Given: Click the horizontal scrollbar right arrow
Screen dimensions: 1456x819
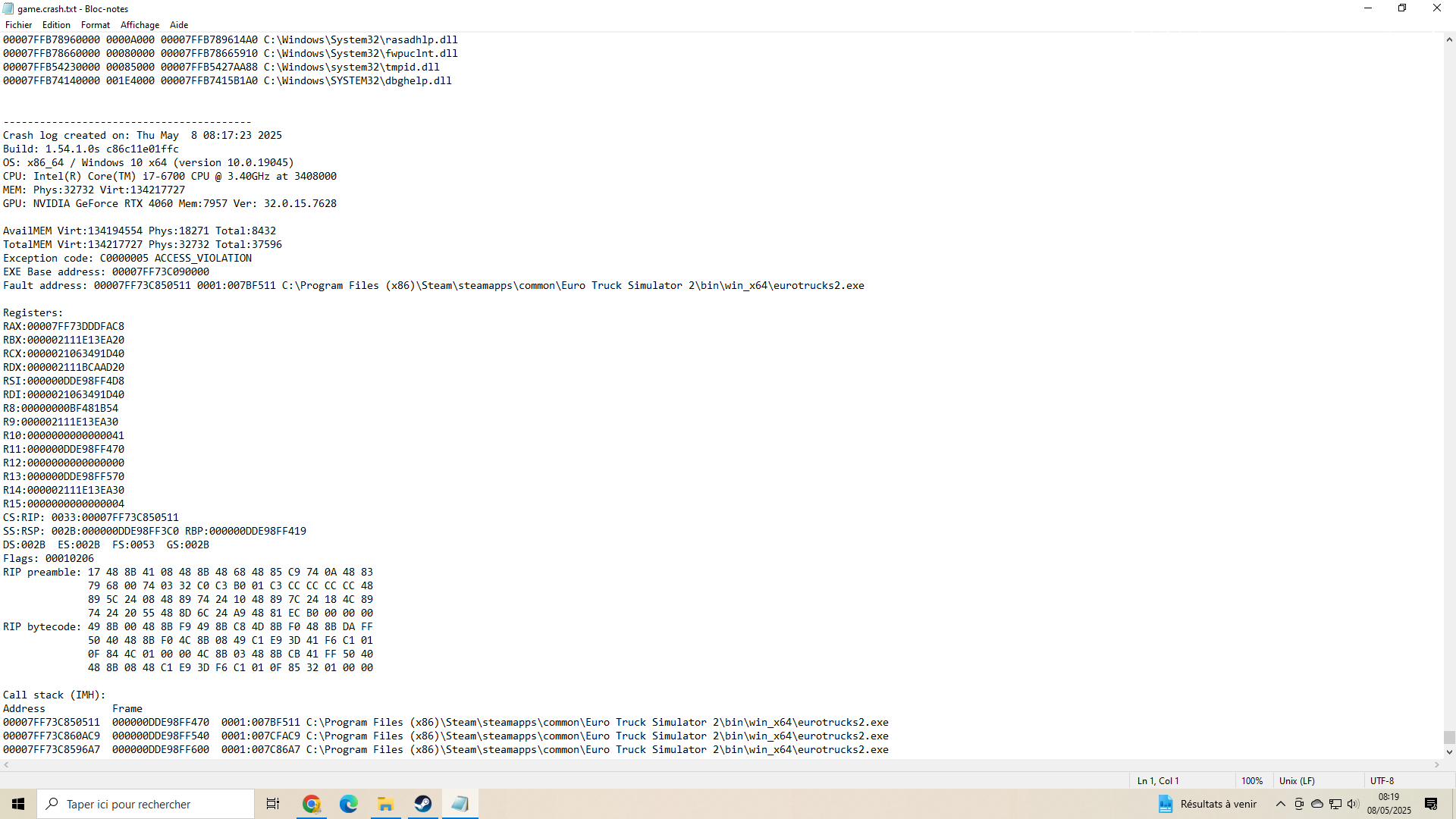Looking at the screenshot, I should (x=1437, y=765).
